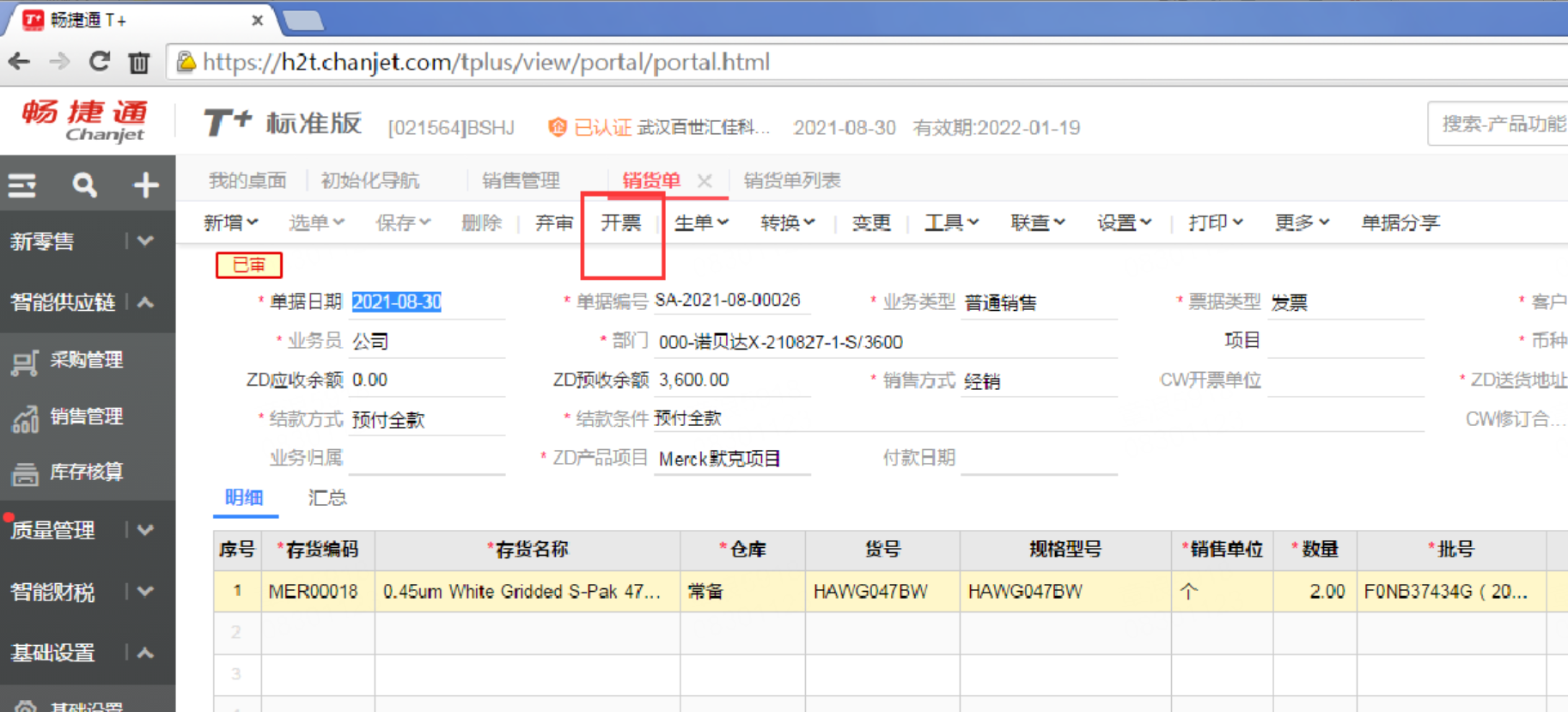Open the 生单 dropdown
Viewport: 1568px width, 712px height.
[701, 222]
